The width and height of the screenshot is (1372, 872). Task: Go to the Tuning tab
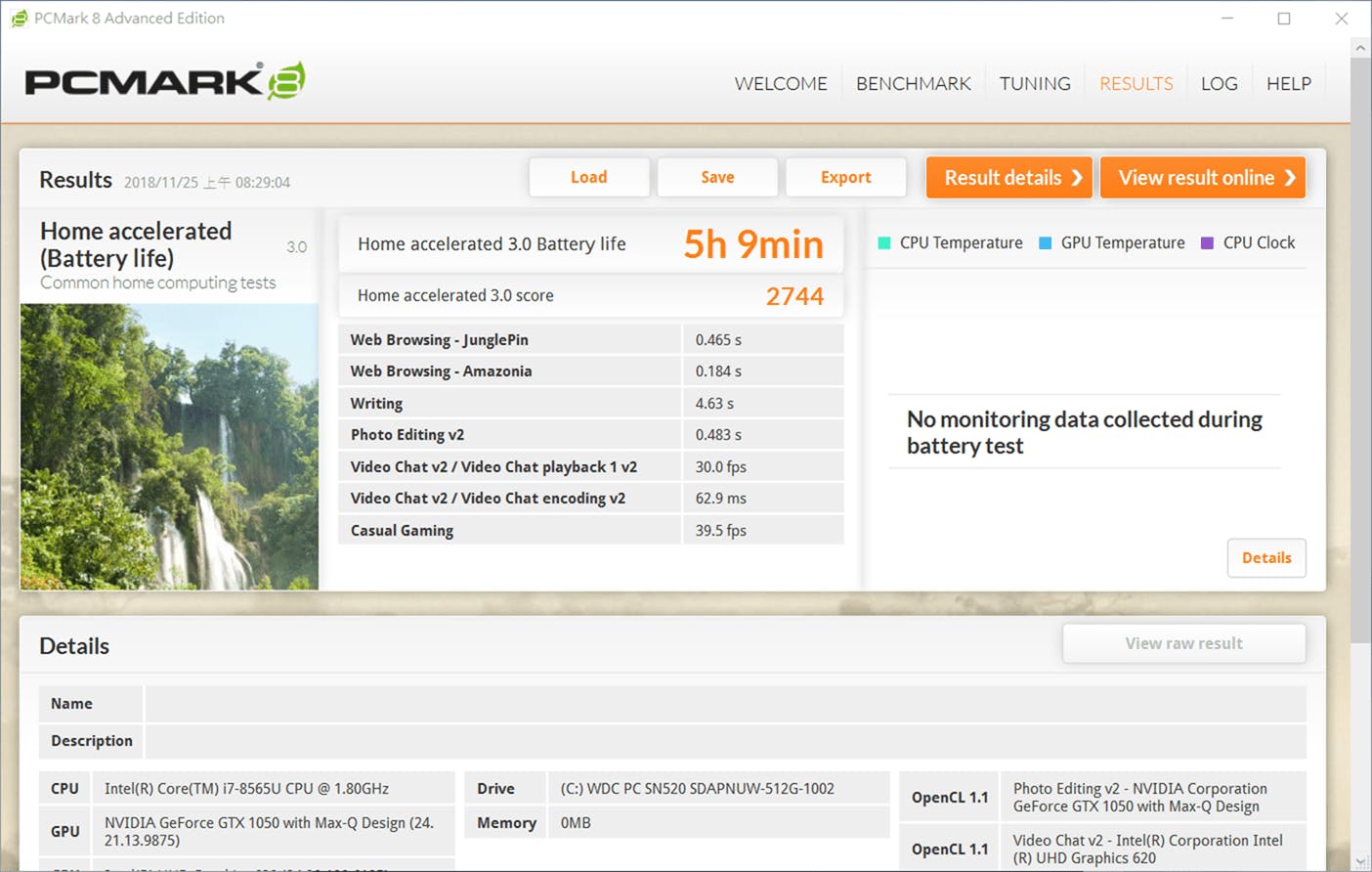point(1035,84)
